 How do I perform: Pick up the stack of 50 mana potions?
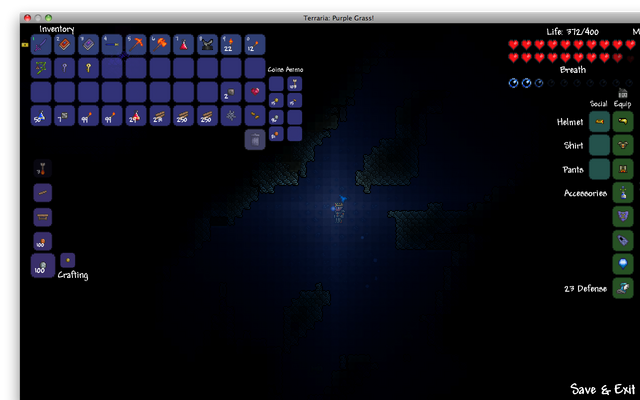coord(41,116)
